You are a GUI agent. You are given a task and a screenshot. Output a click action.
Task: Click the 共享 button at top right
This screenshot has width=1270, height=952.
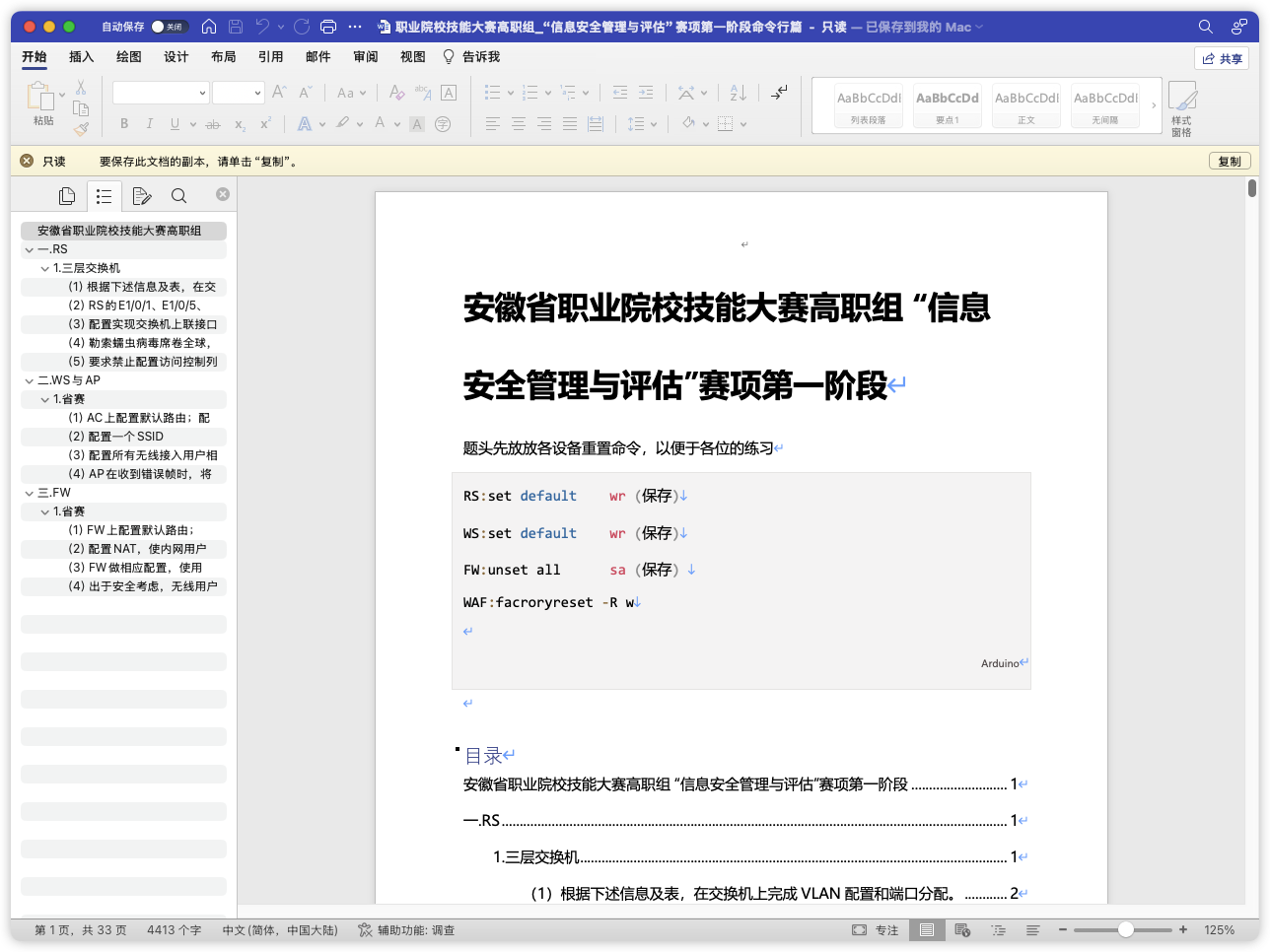[x=1224, y=59]
